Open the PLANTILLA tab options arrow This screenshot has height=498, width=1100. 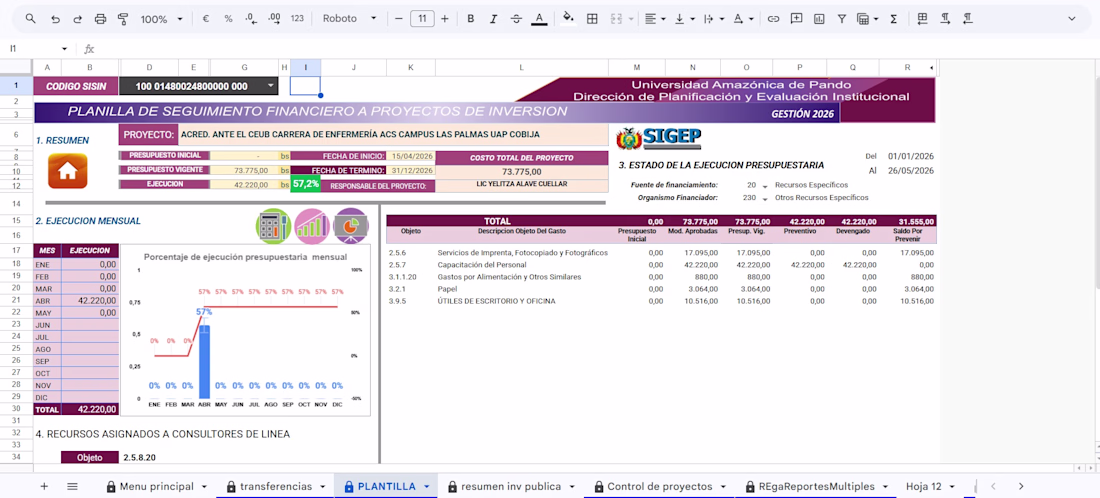click(427, 486)
